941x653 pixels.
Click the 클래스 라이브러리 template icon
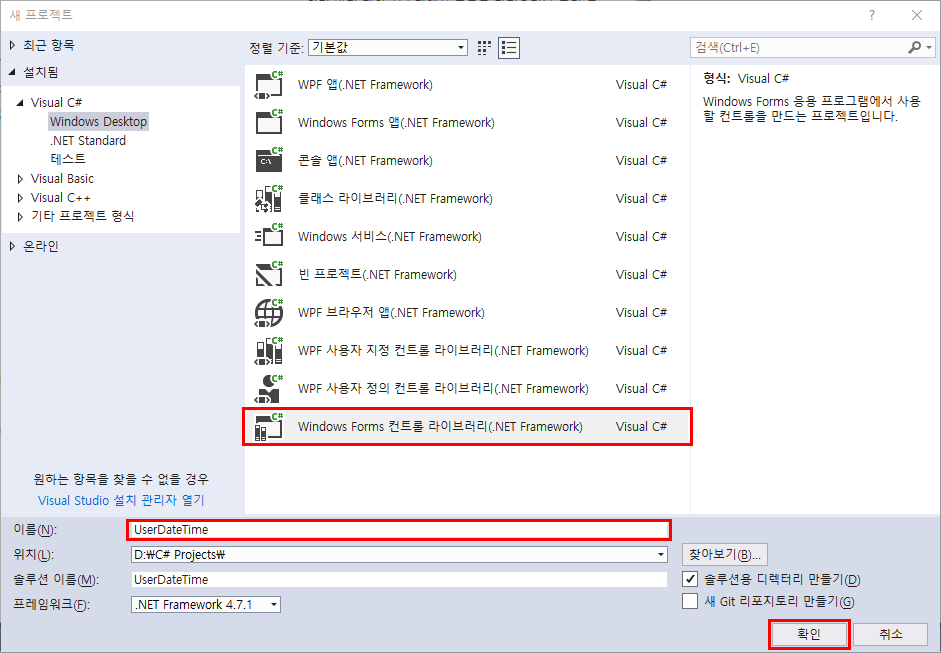(269, 199)
